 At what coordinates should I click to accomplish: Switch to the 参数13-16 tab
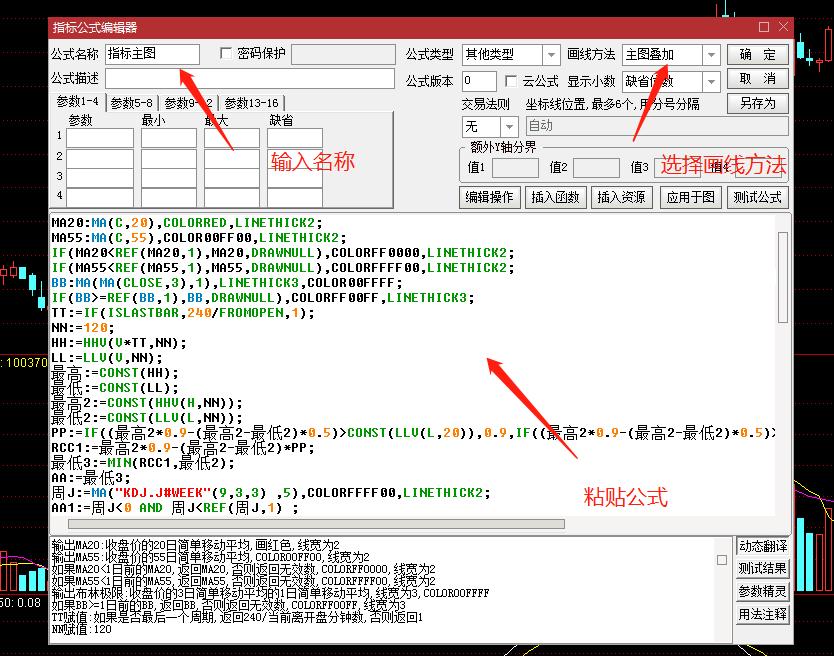(251, 103)
